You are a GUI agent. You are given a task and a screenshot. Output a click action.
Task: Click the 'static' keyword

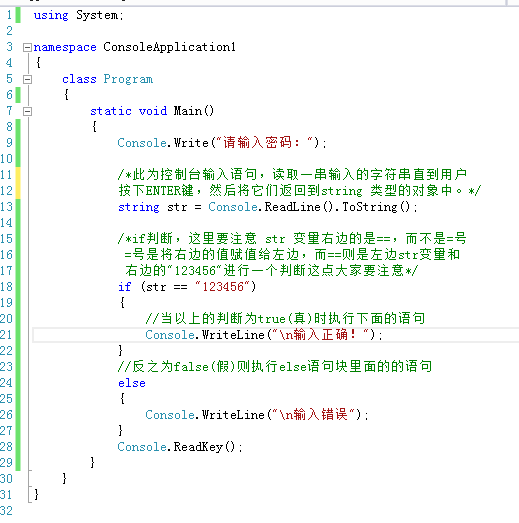point(111,111)
